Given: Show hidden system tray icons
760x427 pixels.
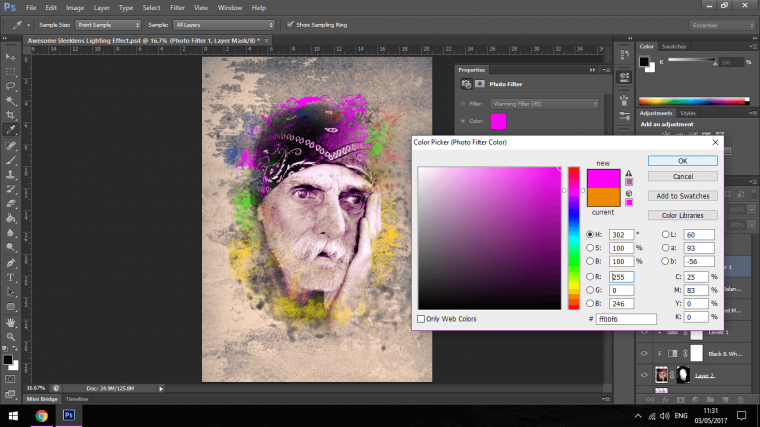Looking at the screenshot, I should click(x=638, y=416).
